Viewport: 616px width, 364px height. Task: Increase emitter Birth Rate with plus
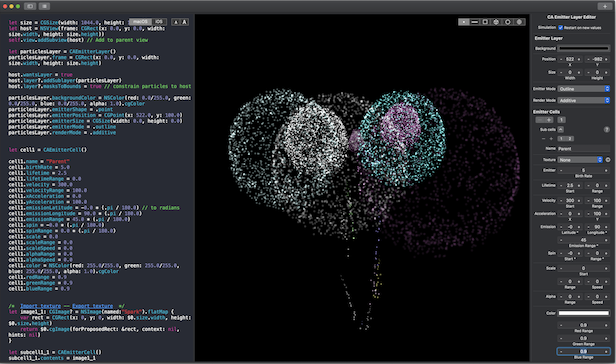pos(606,170)
